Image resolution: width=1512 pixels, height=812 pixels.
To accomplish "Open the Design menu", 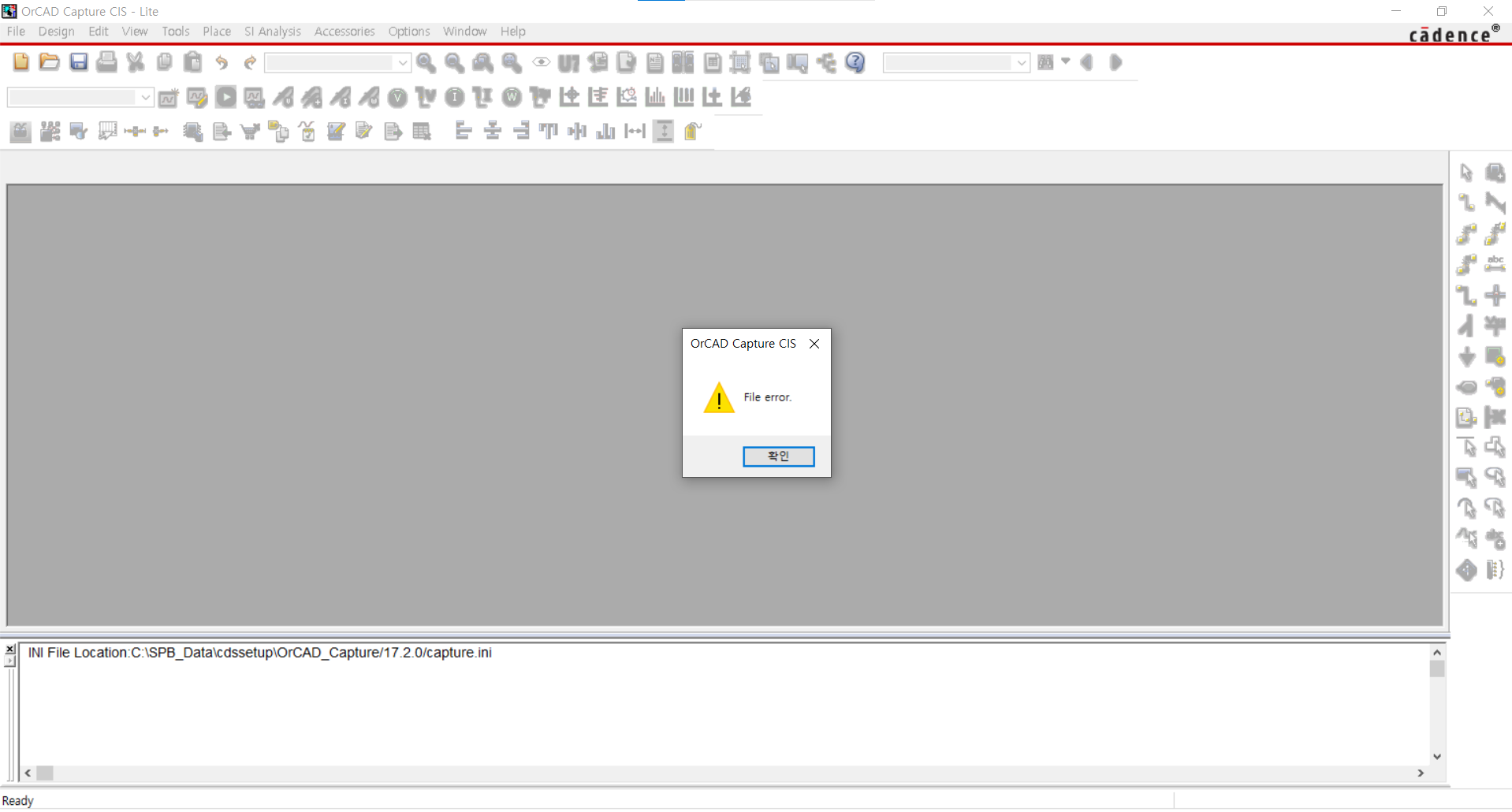I will (x=56, y=32).
